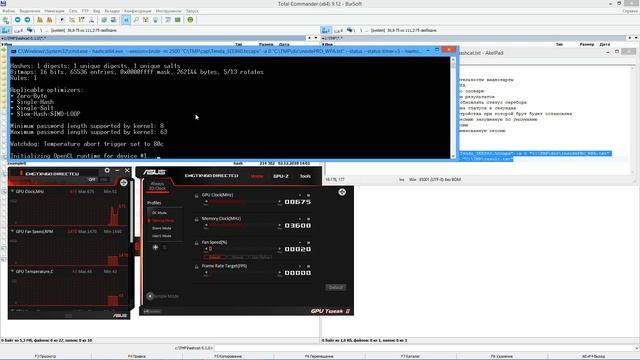640x360 pixels.
Task: Open the Справка menu
Action: tap(630, 11)
